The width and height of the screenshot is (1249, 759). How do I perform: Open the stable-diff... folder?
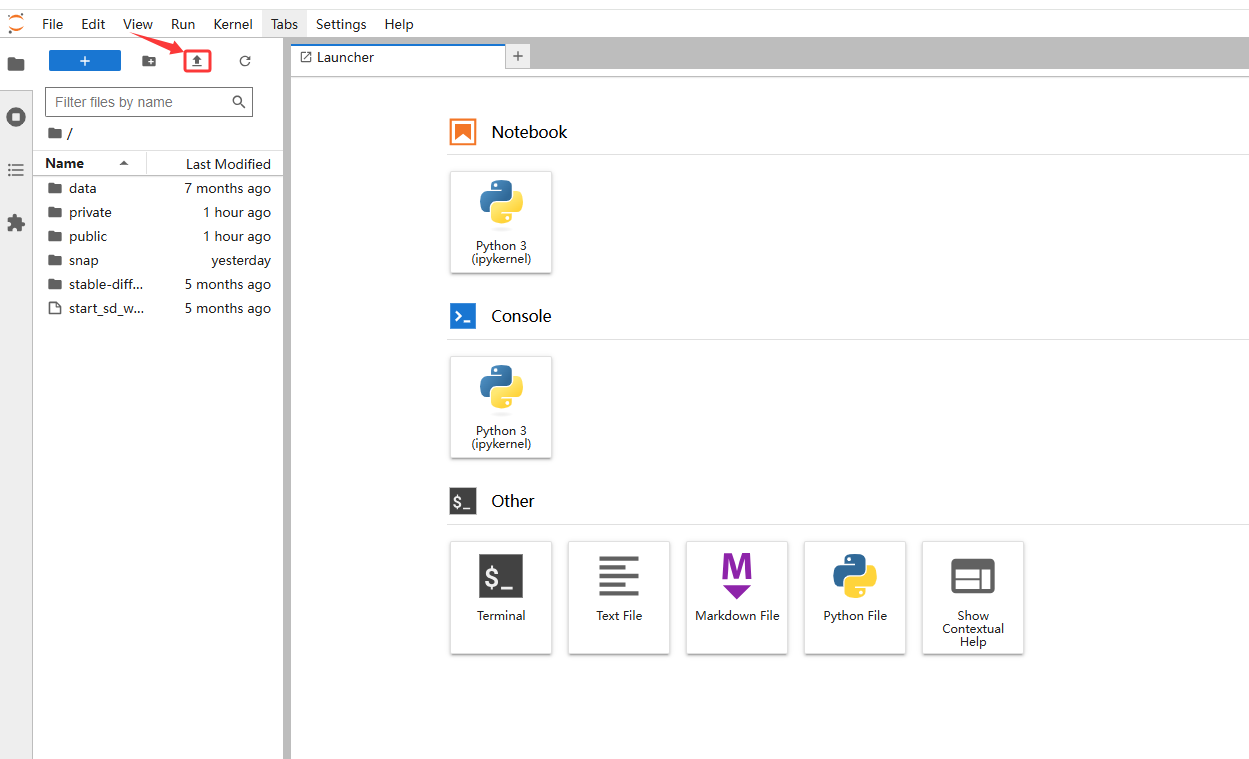coord(105,284)
